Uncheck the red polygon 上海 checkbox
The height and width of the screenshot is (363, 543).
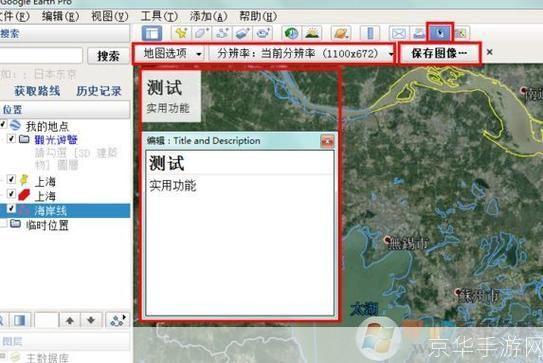pyautogui.click(x=11, y=194)
